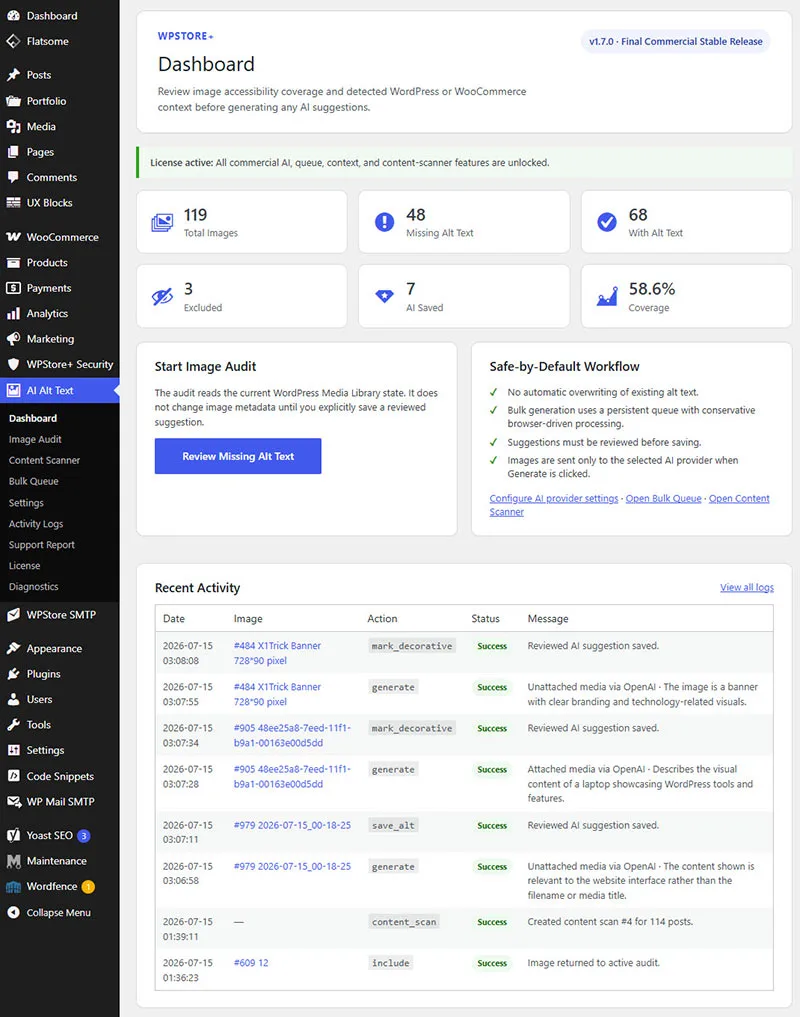Image resolution: width=800 pixels, height=1017 pixels.
Task: Click the Payments dollar icon
Action: pos(13,287)
